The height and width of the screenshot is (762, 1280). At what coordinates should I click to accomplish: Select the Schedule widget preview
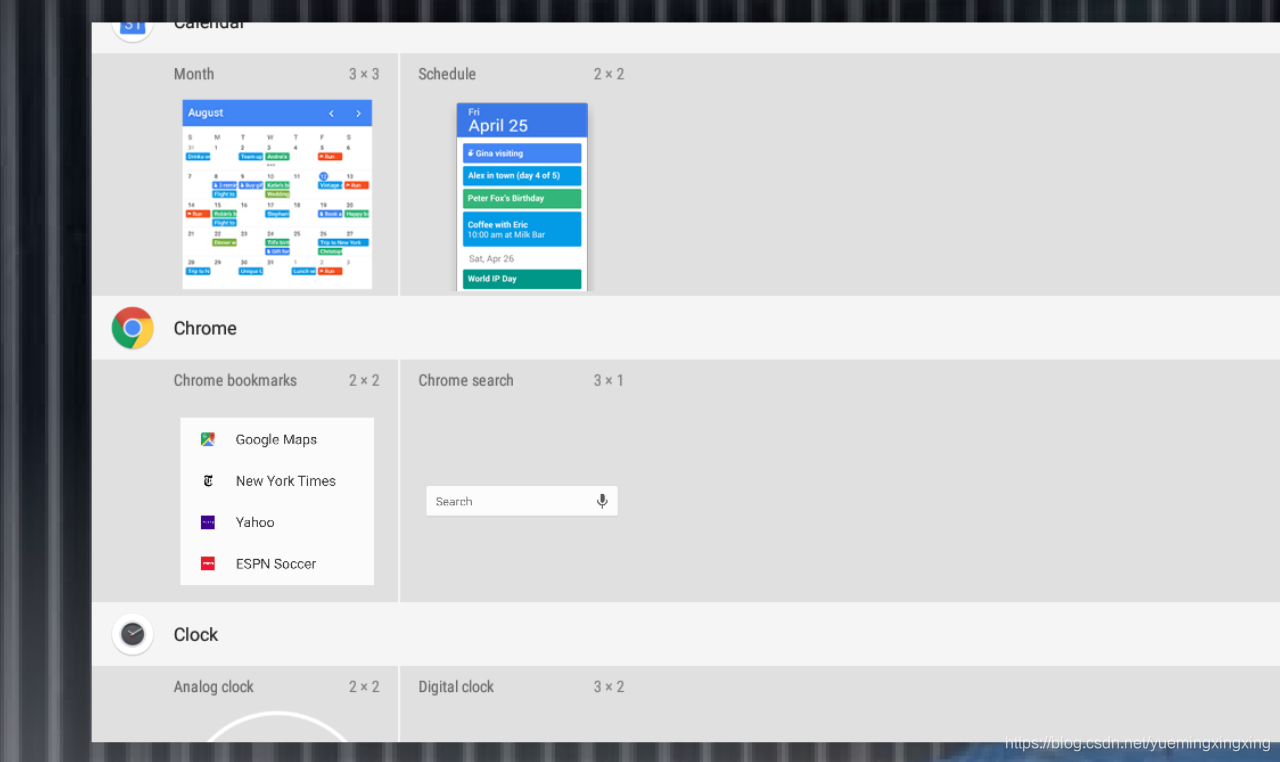tap(522, 197)
